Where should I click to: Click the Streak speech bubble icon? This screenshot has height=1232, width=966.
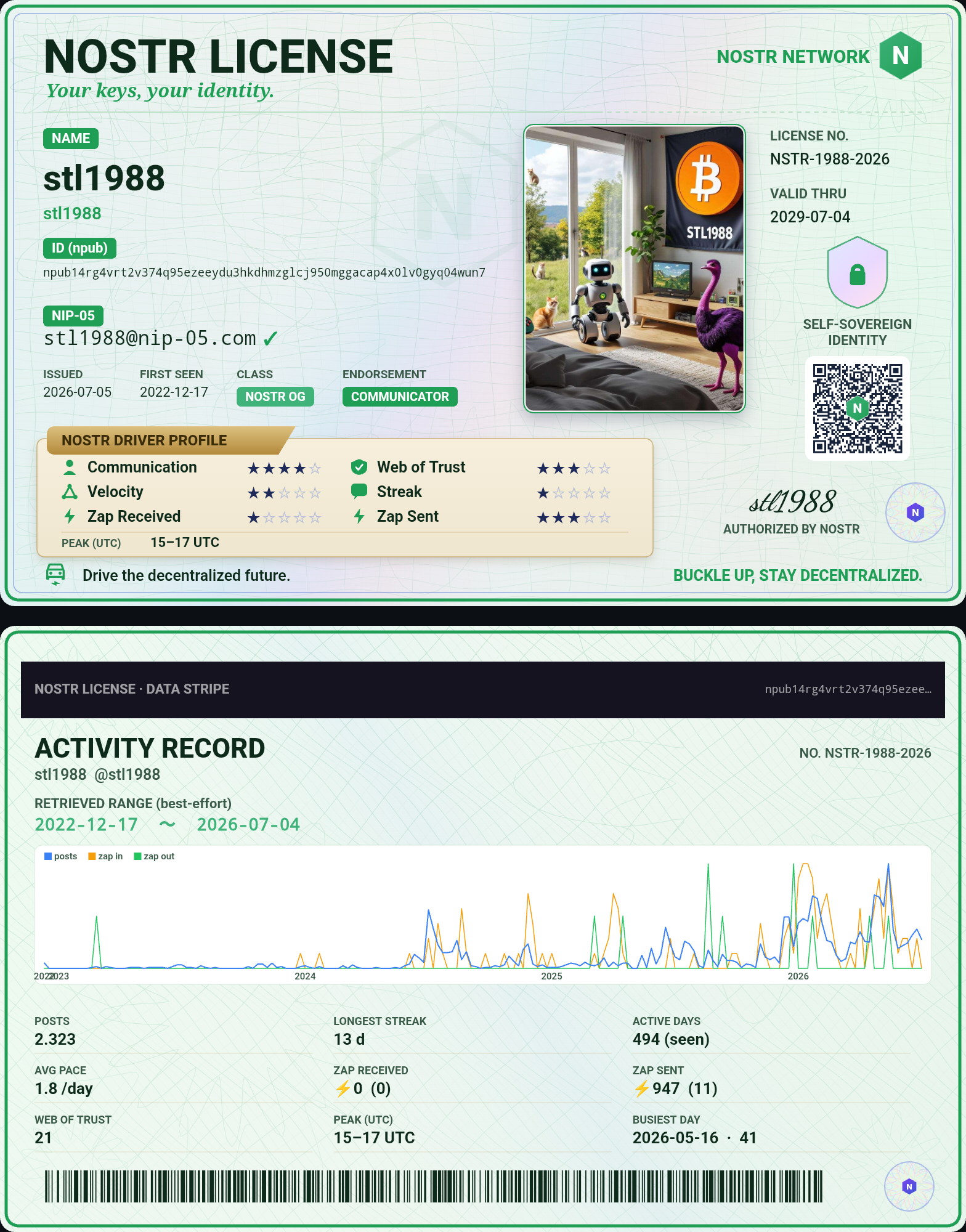tap(359, 491)
